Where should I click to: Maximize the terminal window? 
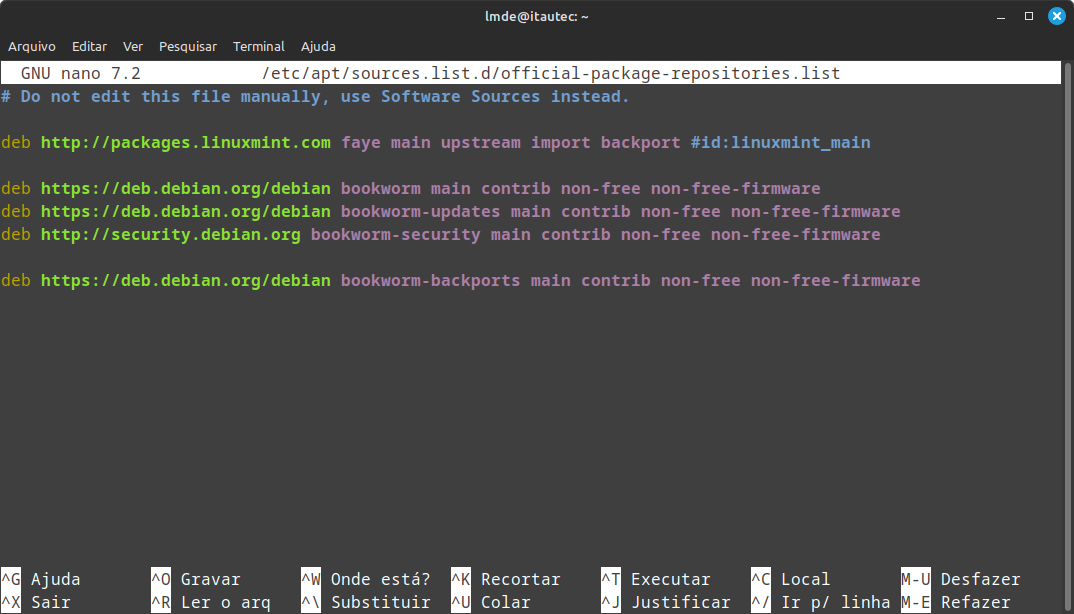click(1029, 16)
